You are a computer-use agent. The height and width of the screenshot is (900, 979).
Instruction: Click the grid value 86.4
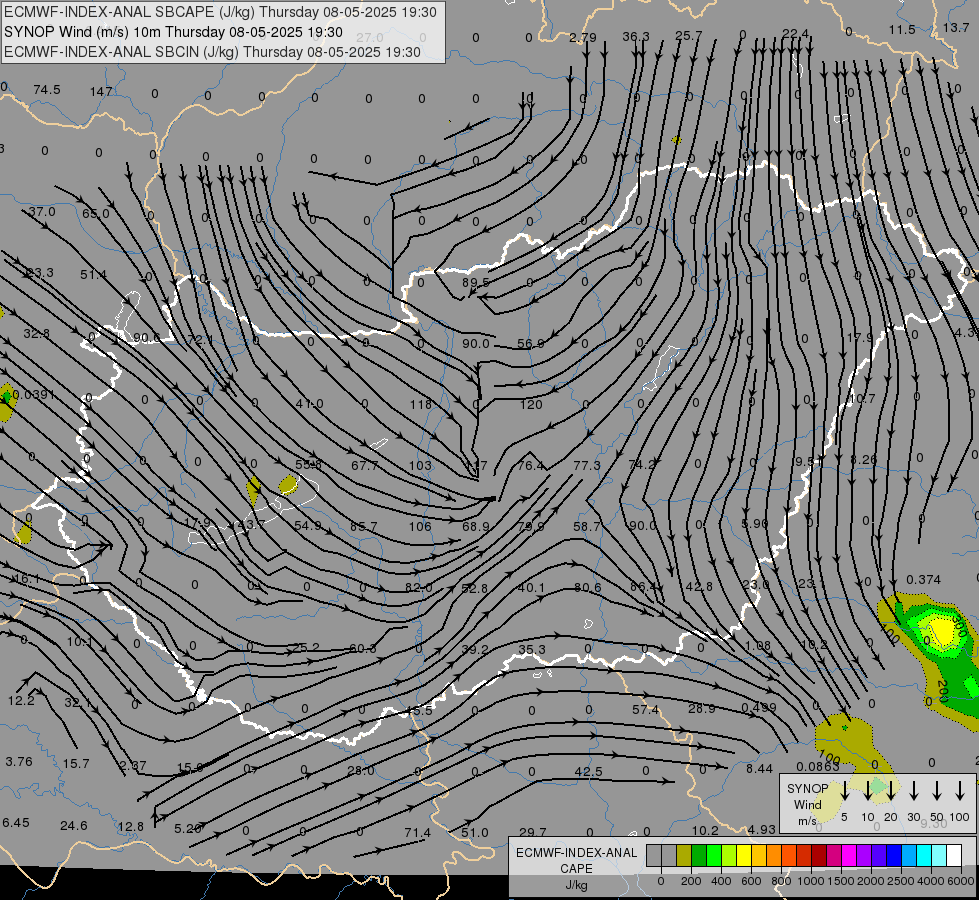click(644, 586)
